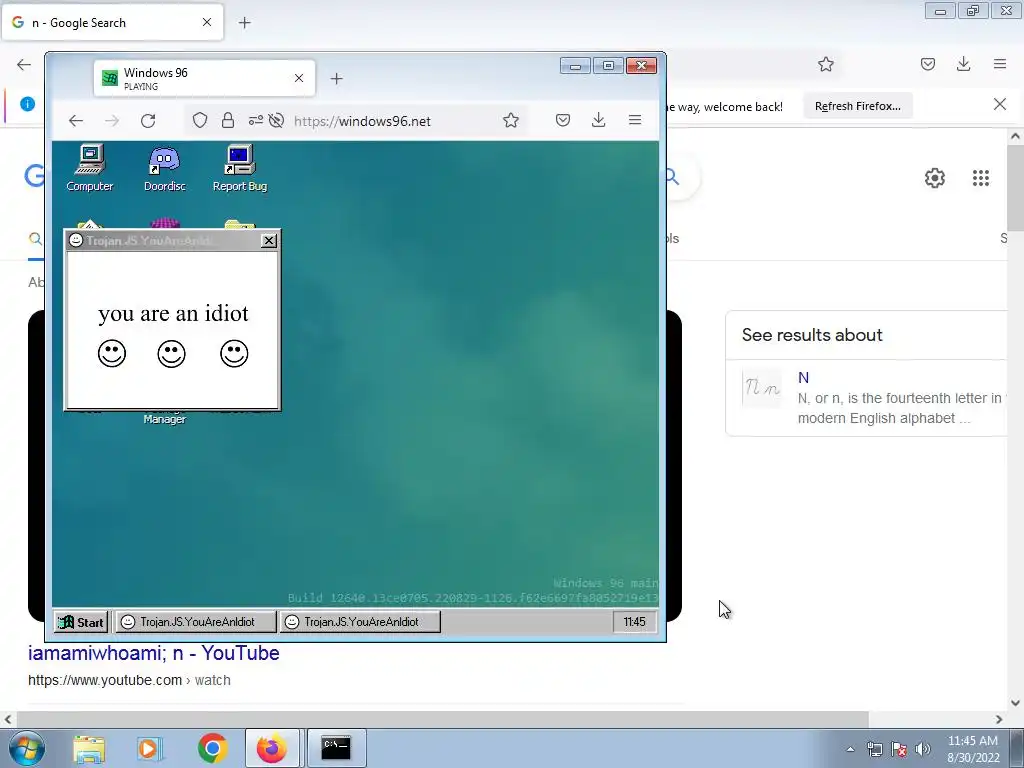Open hamburger menu in front Firefox window
This screenshot has height=768, width=1024.
635,120
